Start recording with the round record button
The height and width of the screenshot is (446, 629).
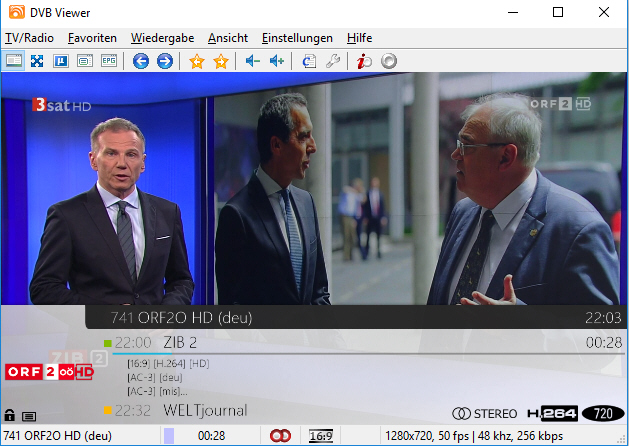389,61
